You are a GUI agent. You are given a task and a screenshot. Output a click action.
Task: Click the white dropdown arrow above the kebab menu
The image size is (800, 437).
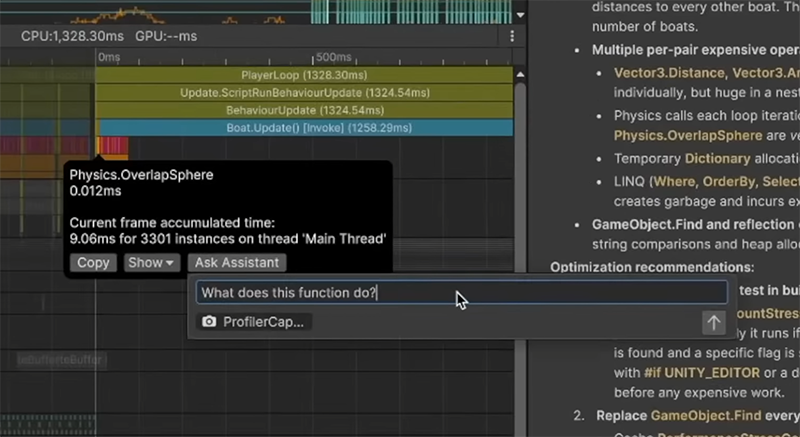tap(520, 14)
